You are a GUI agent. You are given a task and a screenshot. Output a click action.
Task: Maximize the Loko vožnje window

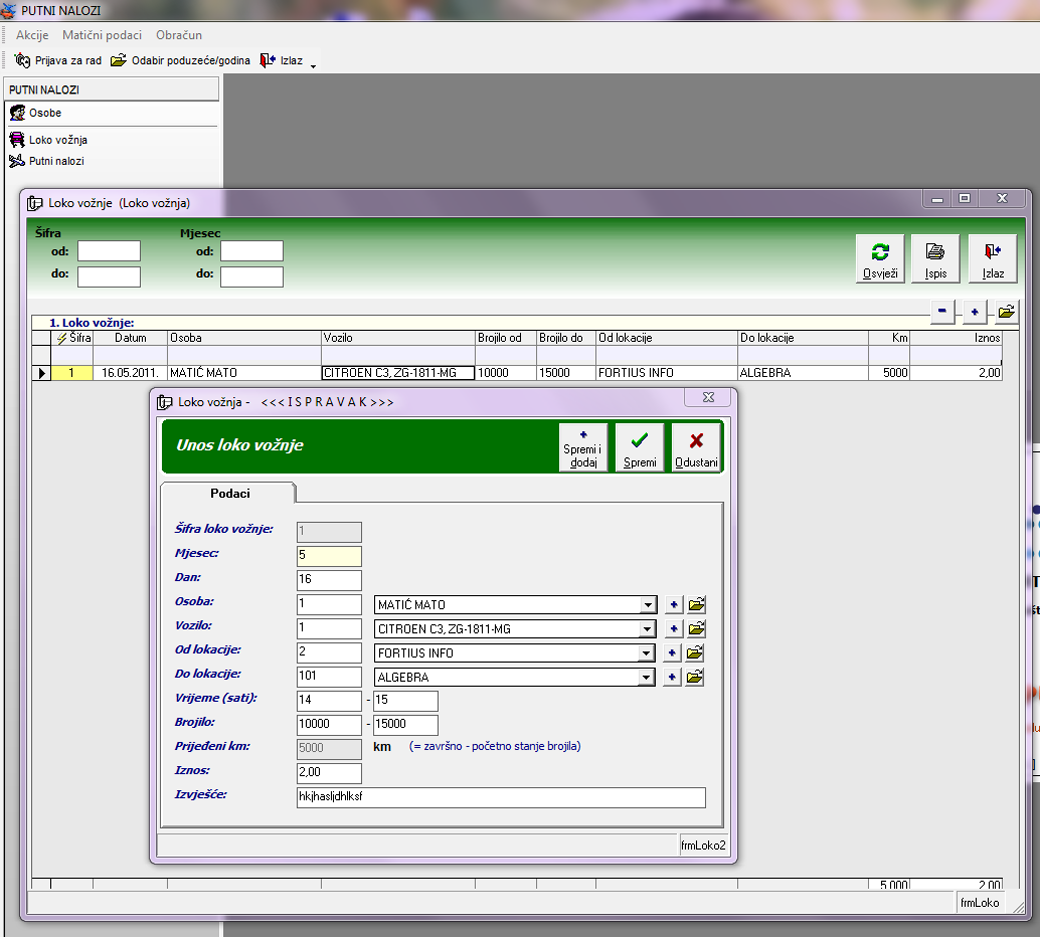(x=964, y=198)
